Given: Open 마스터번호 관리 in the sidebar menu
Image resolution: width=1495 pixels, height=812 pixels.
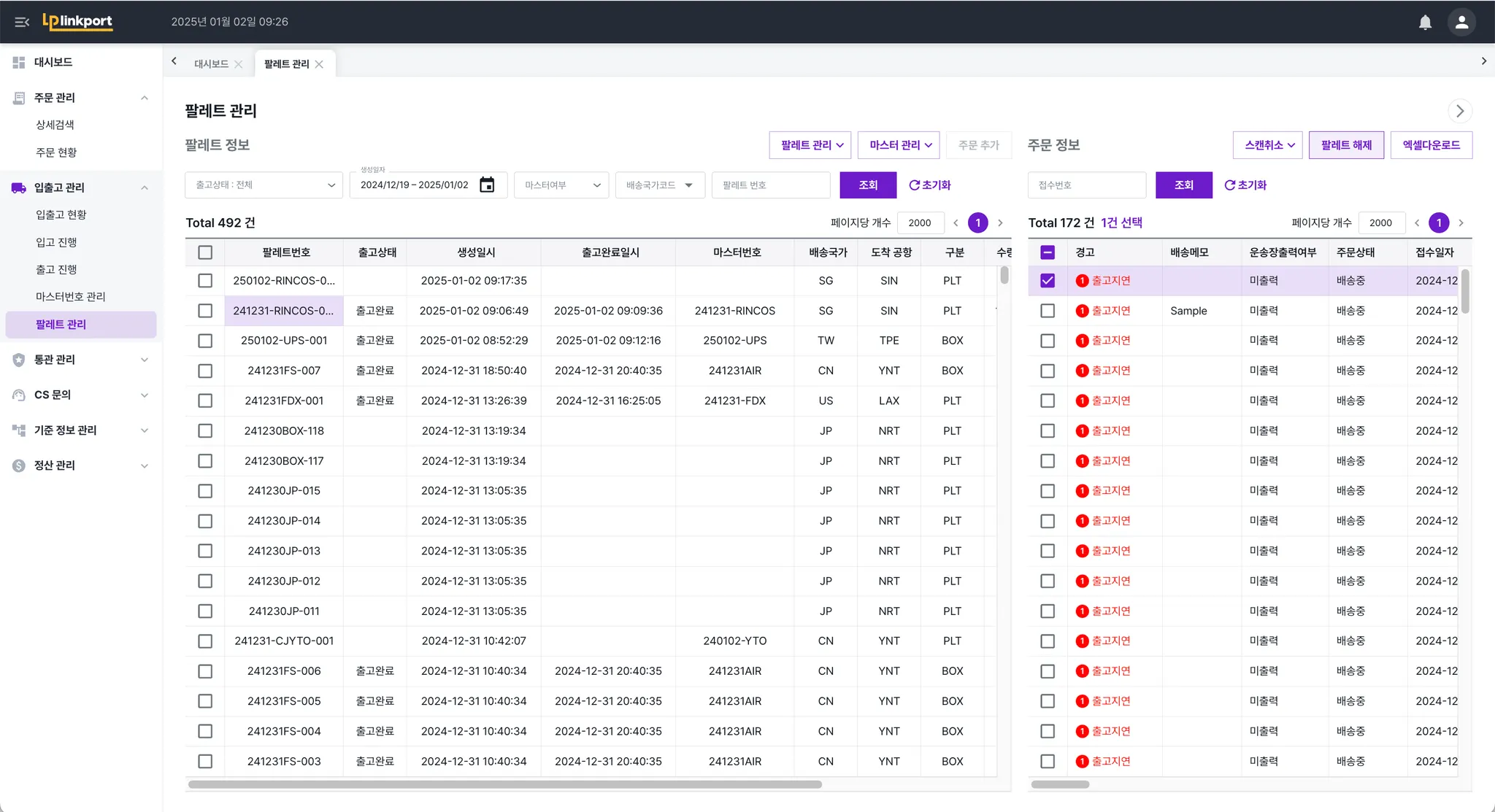Looking at the screenshot, I should (71, 297).
